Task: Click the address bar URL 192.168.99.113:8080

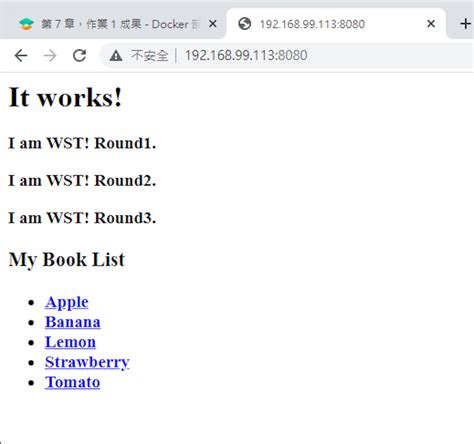Action: 246,55
